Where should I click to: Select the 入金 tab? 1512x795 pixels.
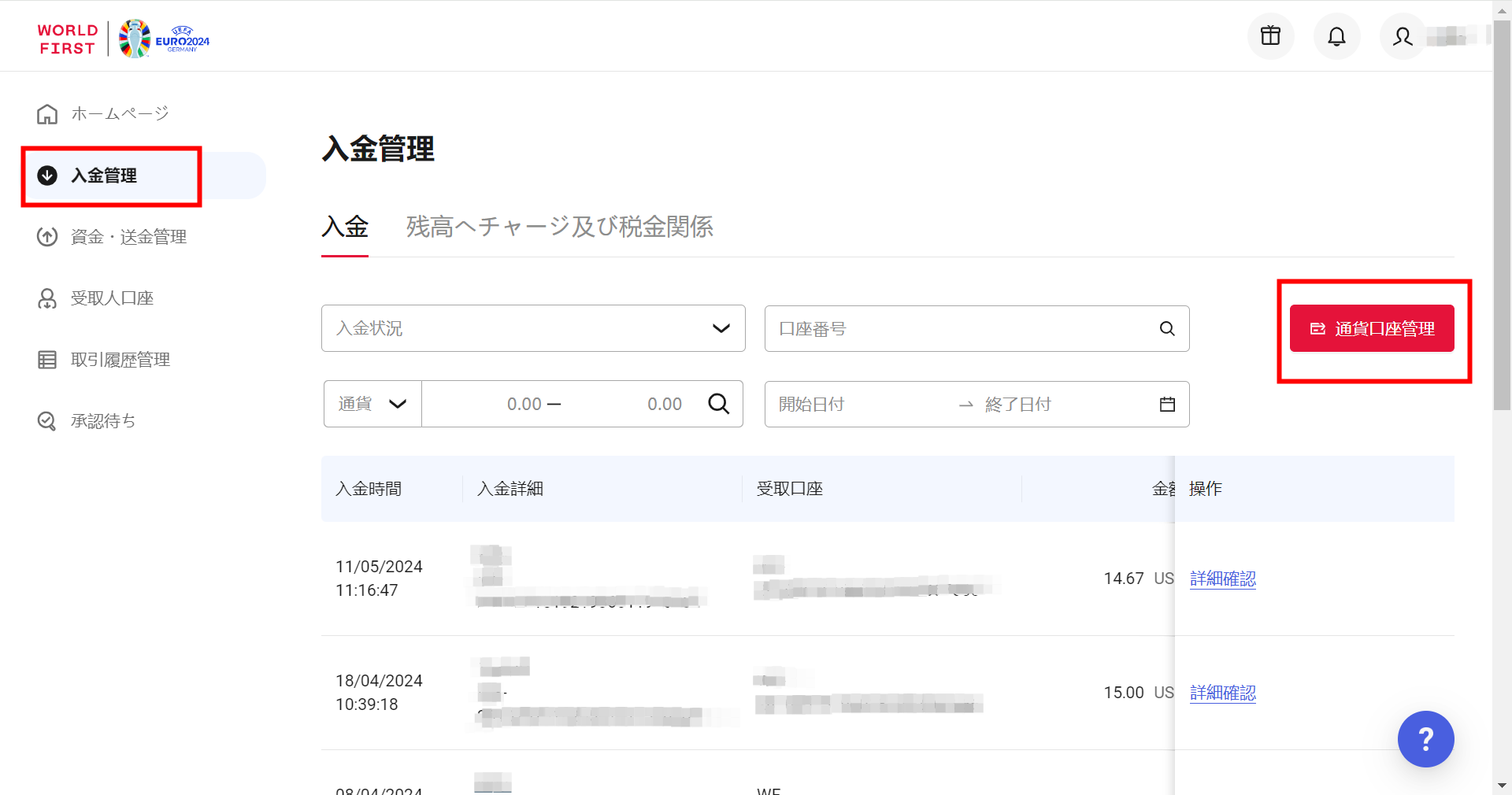345,227
